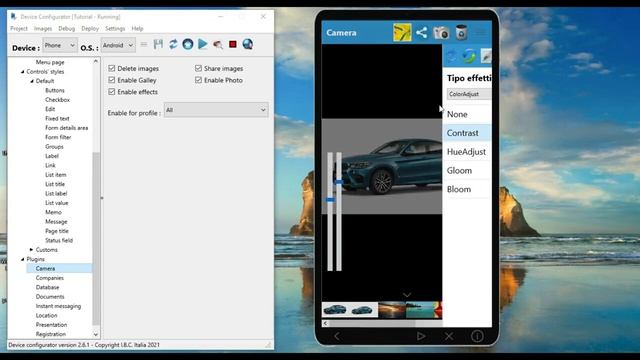
Task: Select Instant messaging plugin in tree
Action: (x=58, y=306)
